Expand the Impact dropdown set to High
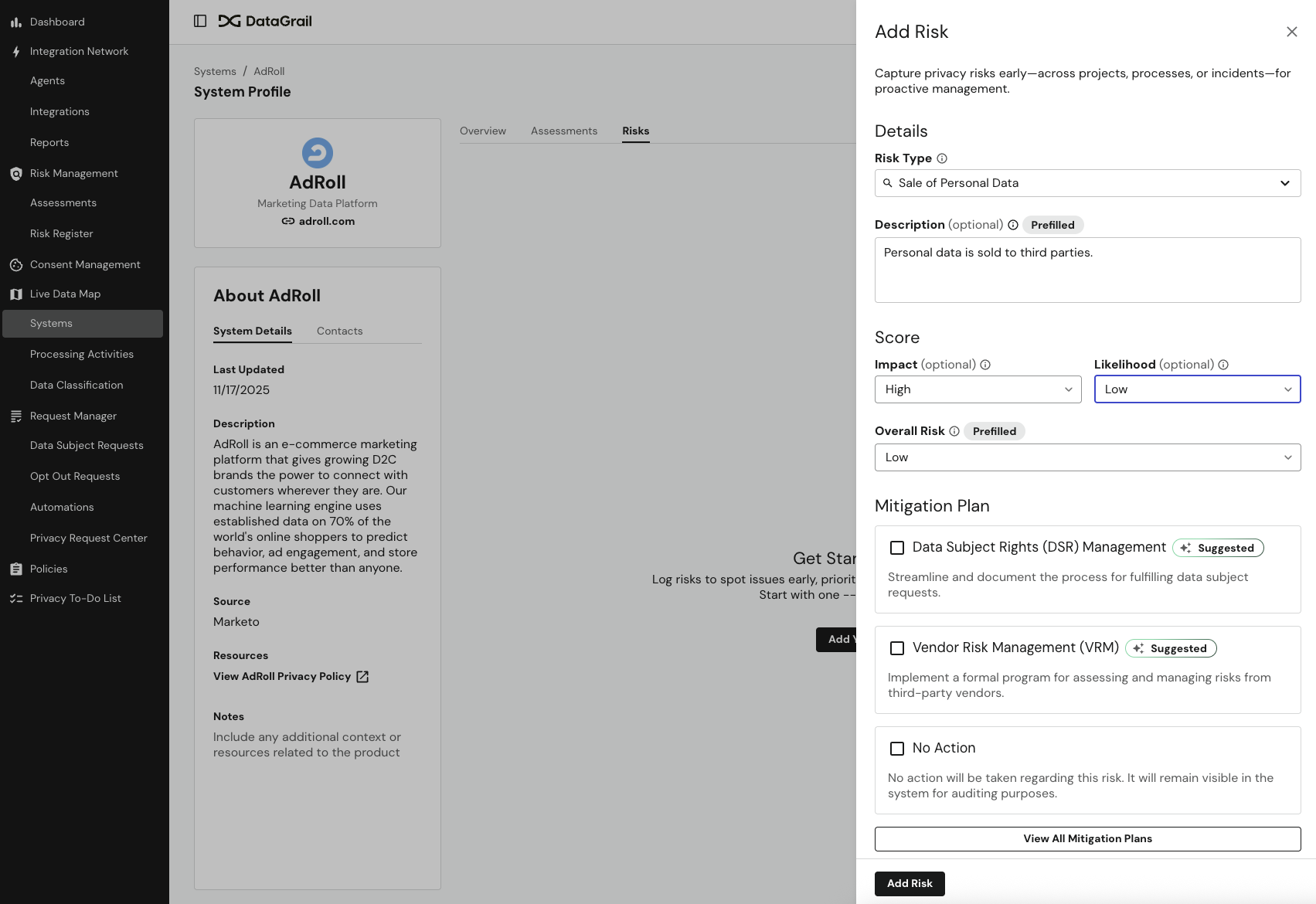 978,389
